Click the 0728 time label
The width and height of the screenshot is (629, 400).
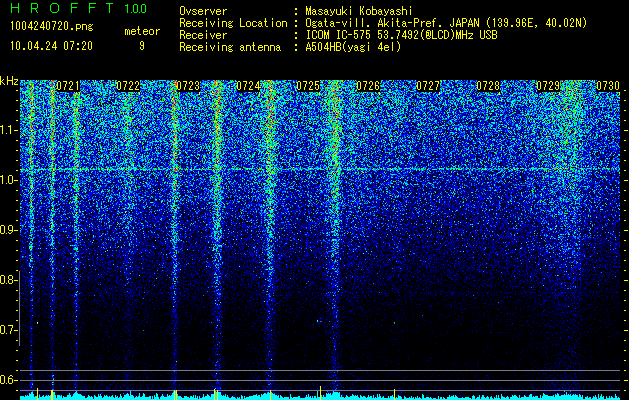(x=488, y=86)
